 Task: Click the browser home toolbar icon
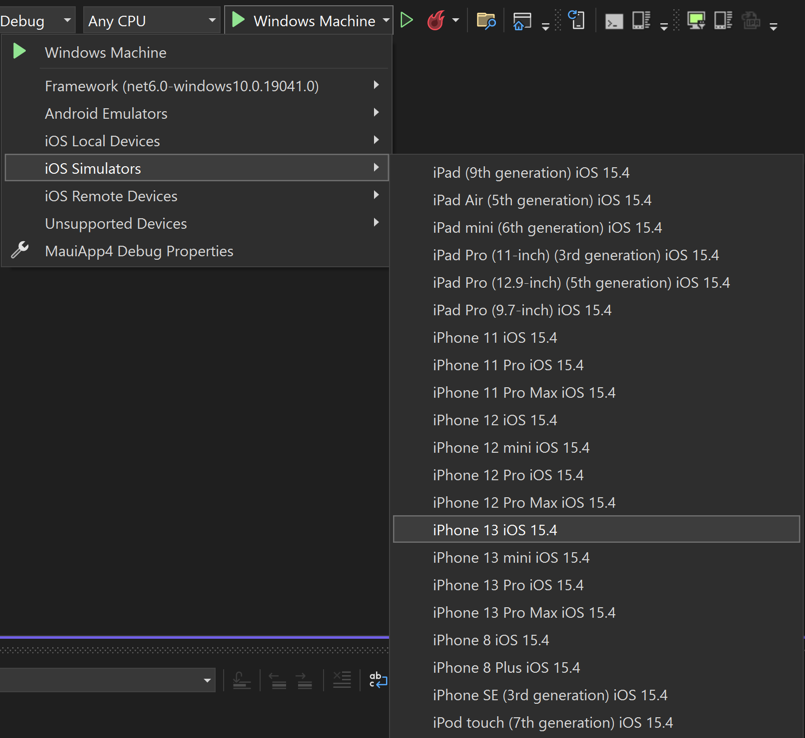[521, 19]
